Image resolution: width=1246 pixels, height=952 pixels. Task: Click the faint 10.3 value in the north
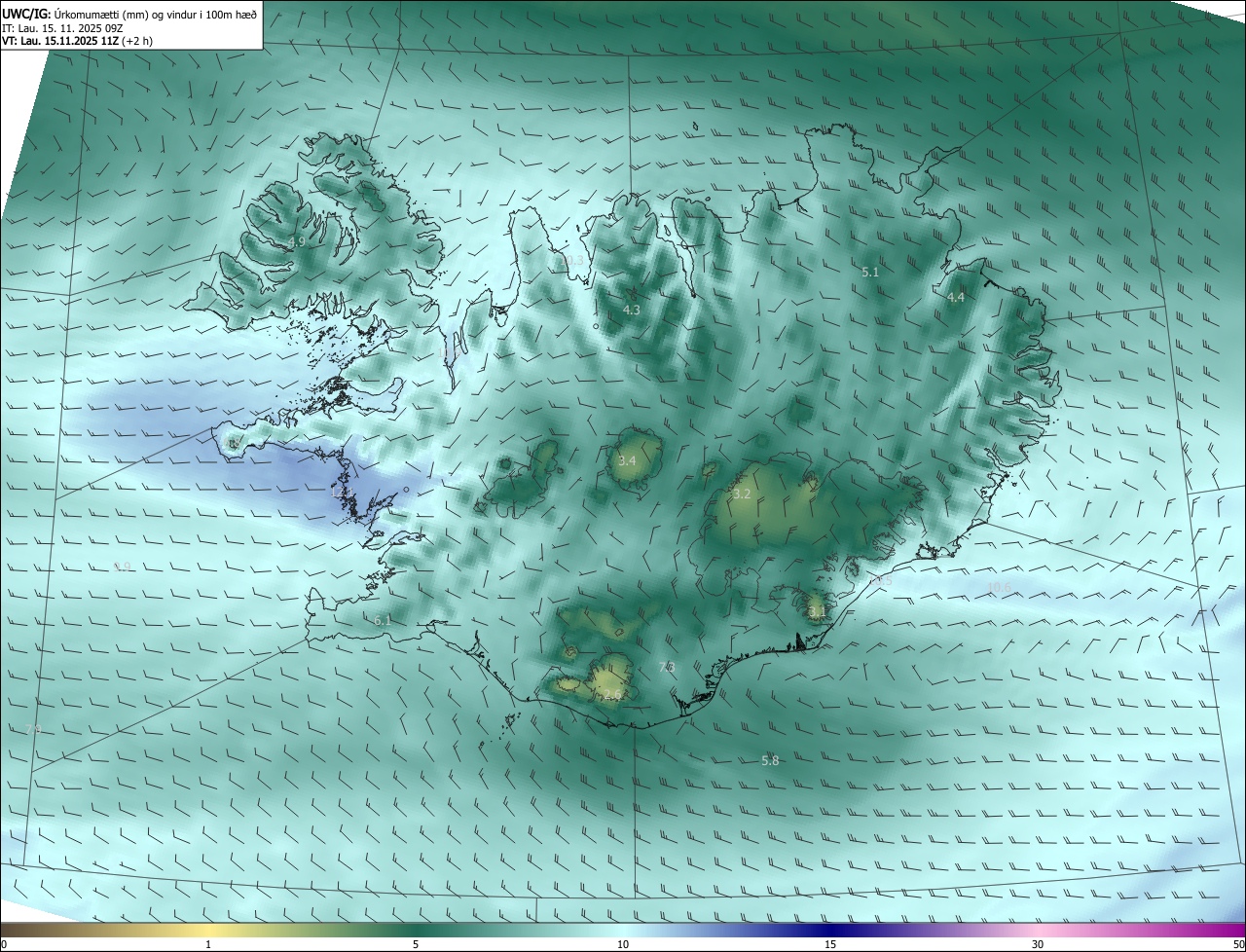571,260
